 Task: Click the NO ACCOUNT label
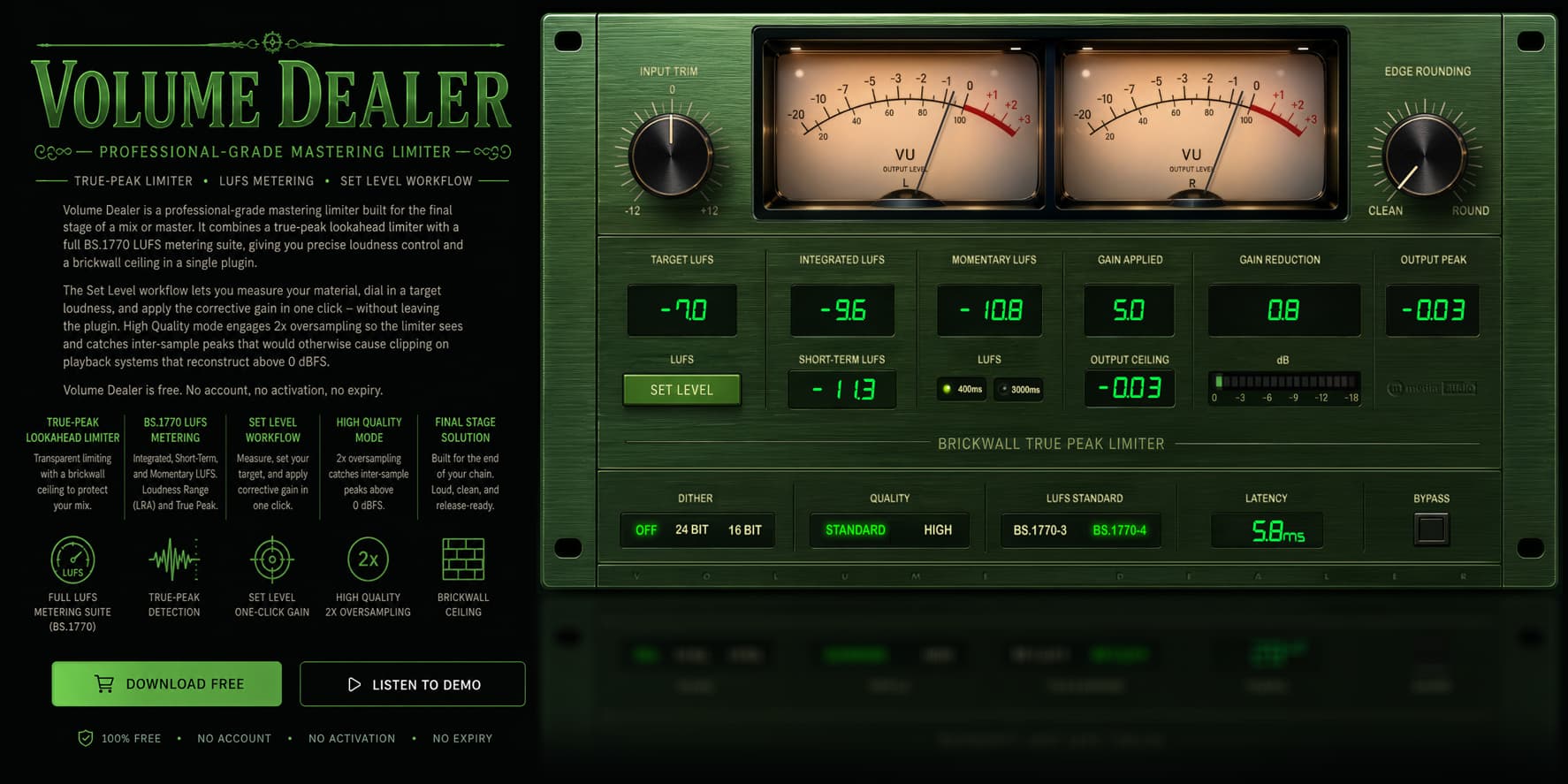pyautogui.click(x=234, y=739)
